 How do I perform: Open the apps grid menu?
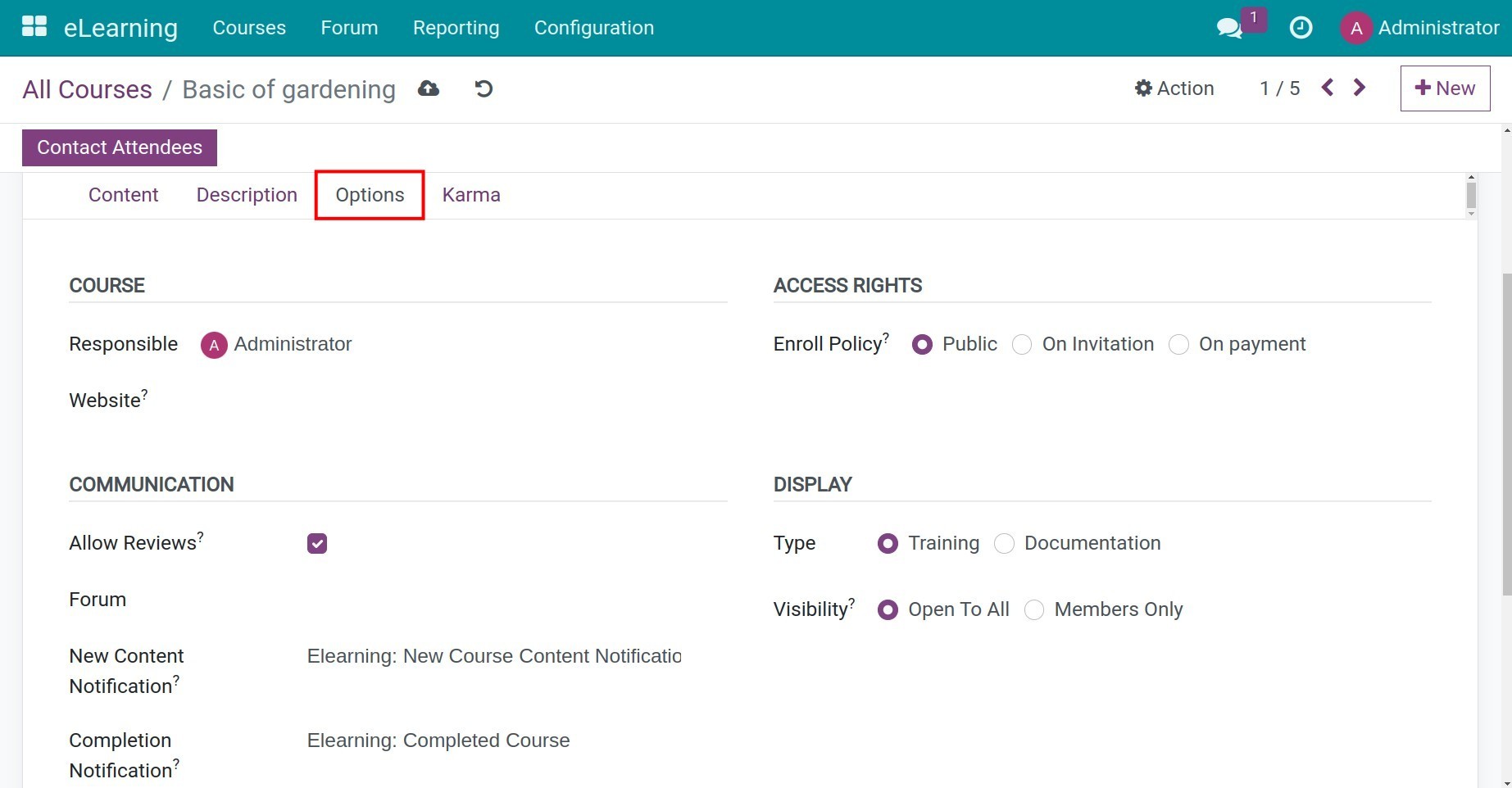click(x=34, y=25)
